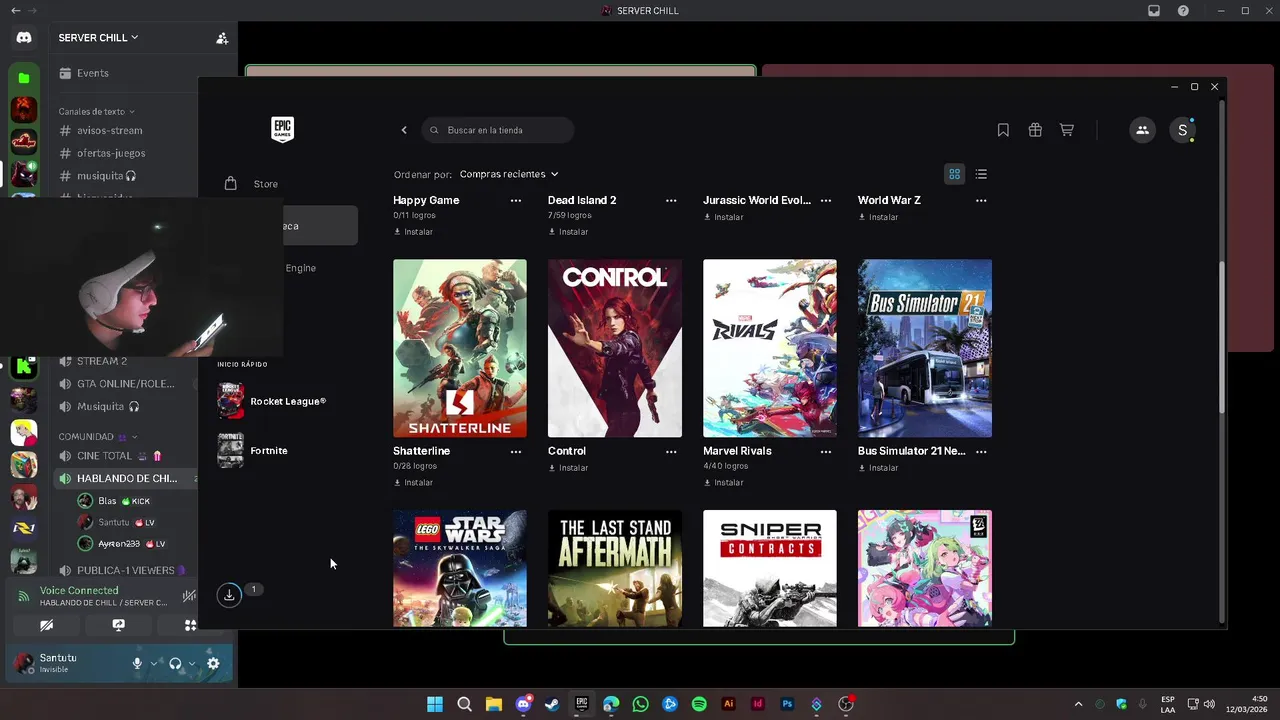Mute the Discord microphone
1280x720 pixels.
click(x=137, y=664)
